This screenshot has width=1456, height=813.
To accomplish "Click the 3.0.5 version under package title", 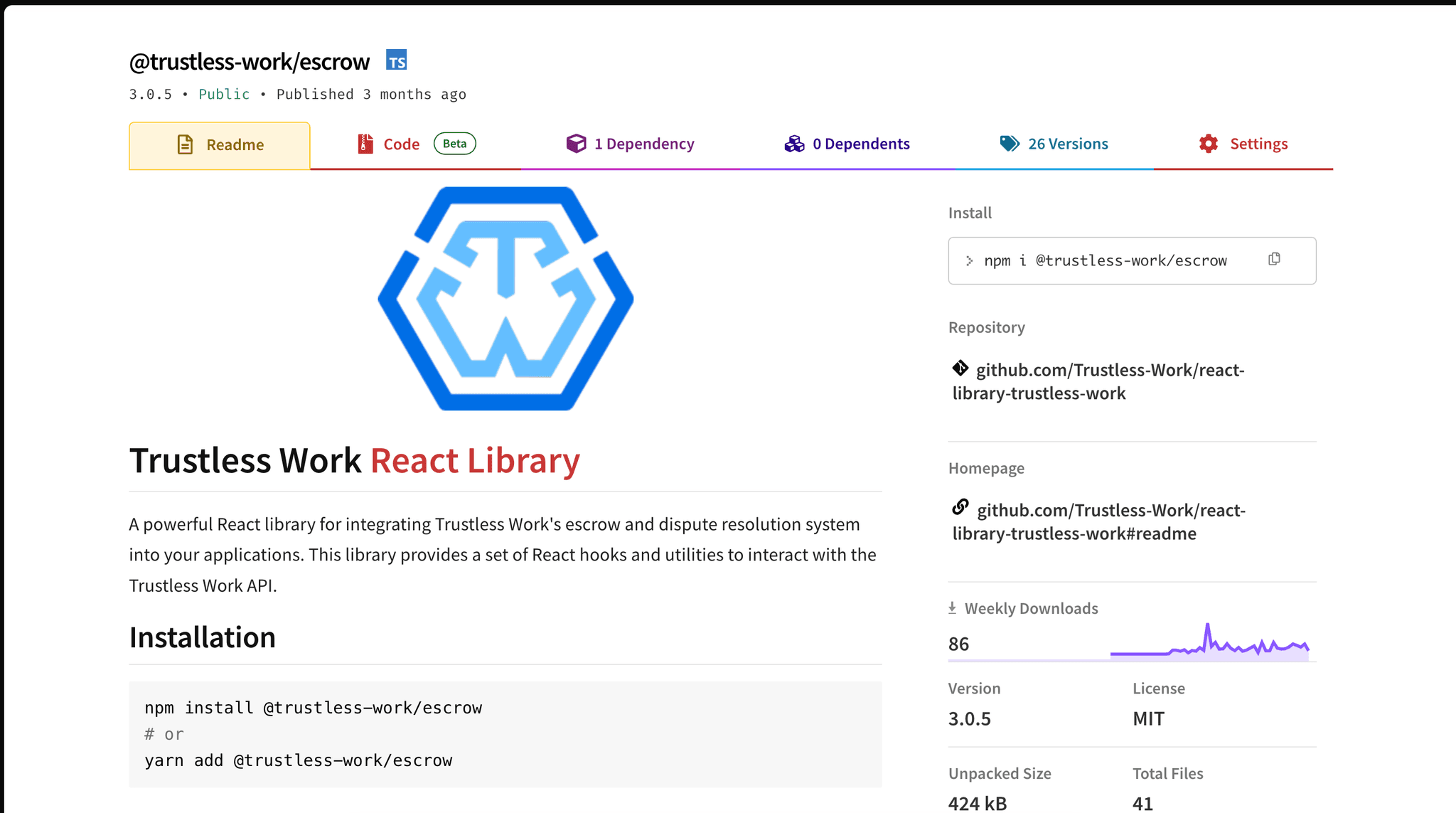I will pos(151,94).
